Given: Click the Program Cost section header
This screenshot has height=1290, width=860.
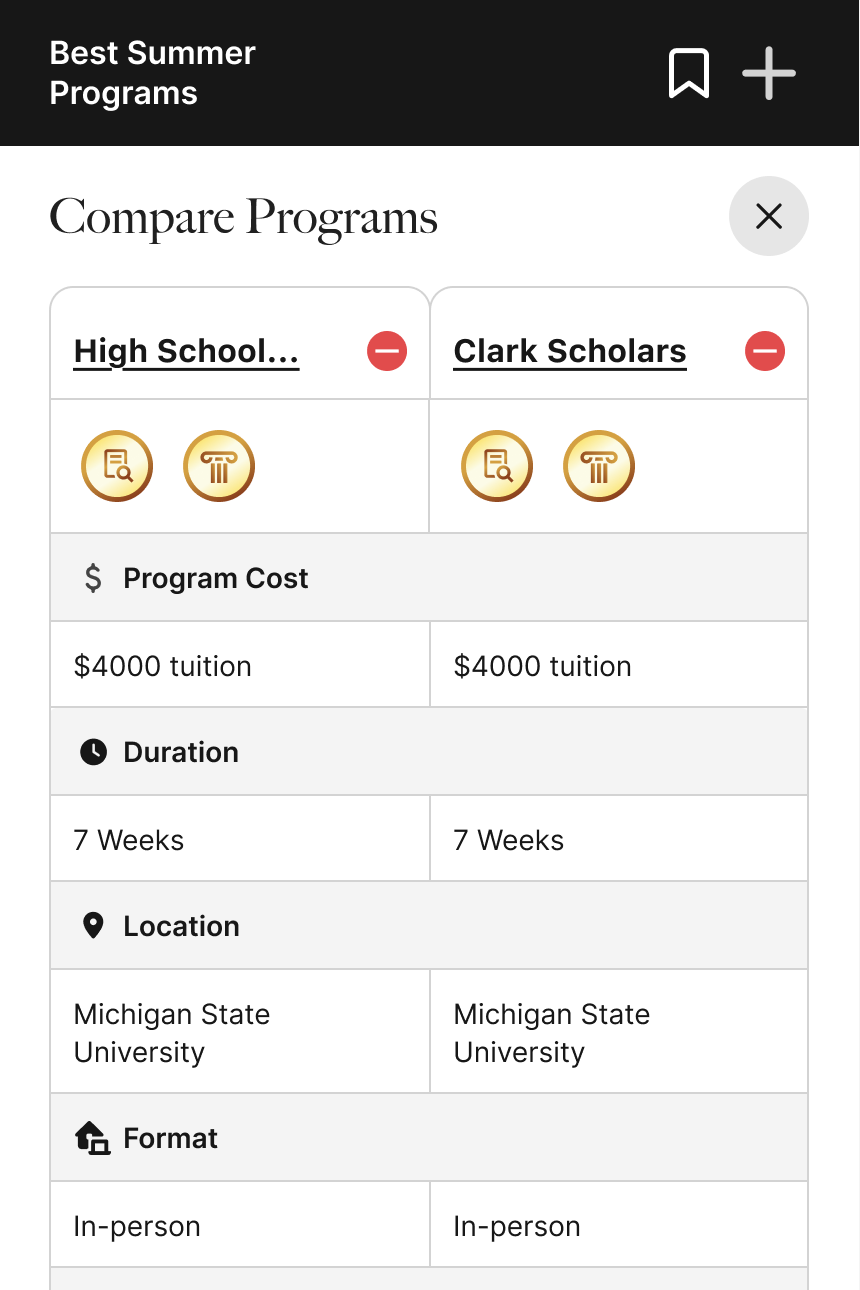Looking at the screenshot, I should [x=215, y=578].
